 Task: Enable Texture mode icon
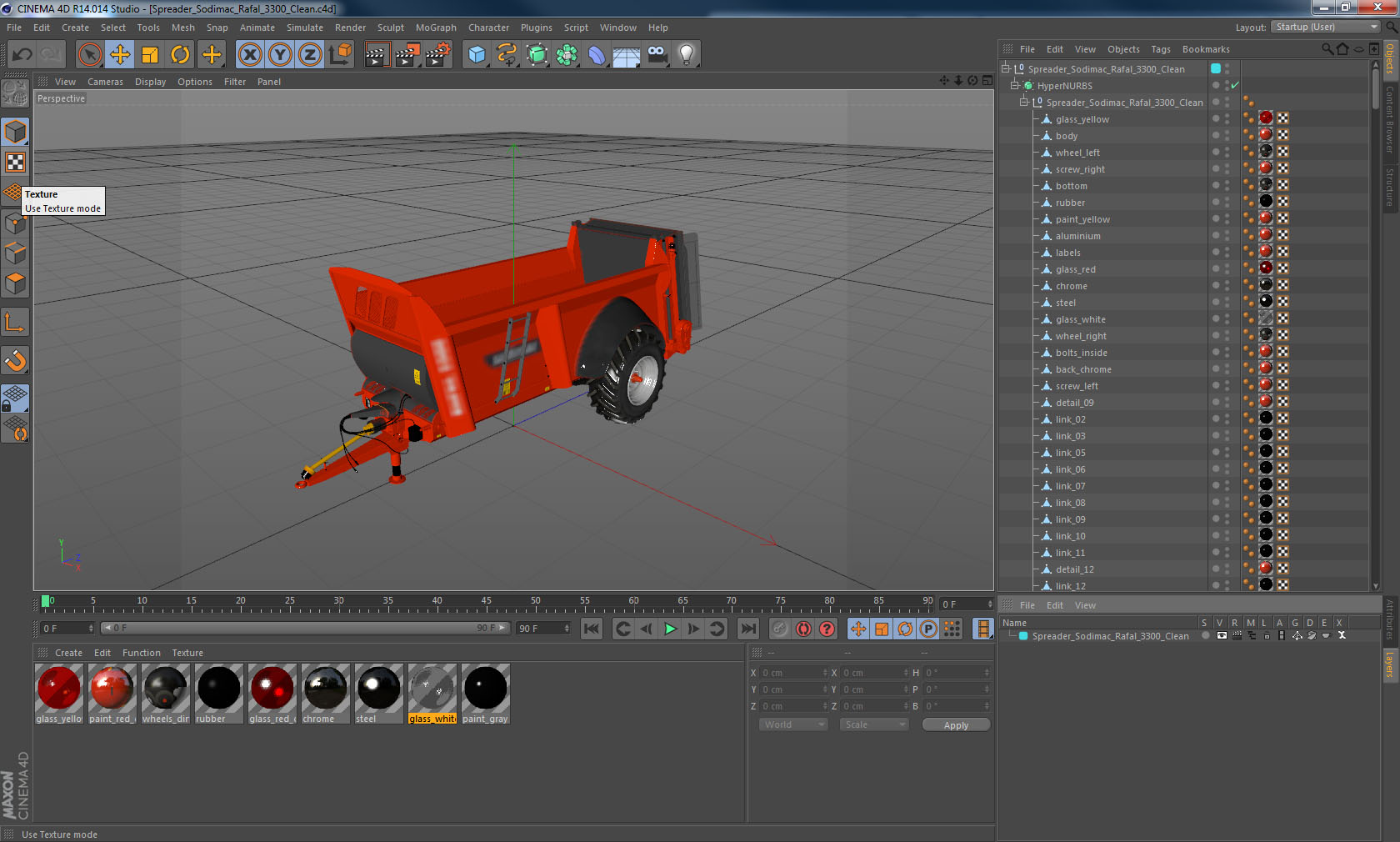16,162
